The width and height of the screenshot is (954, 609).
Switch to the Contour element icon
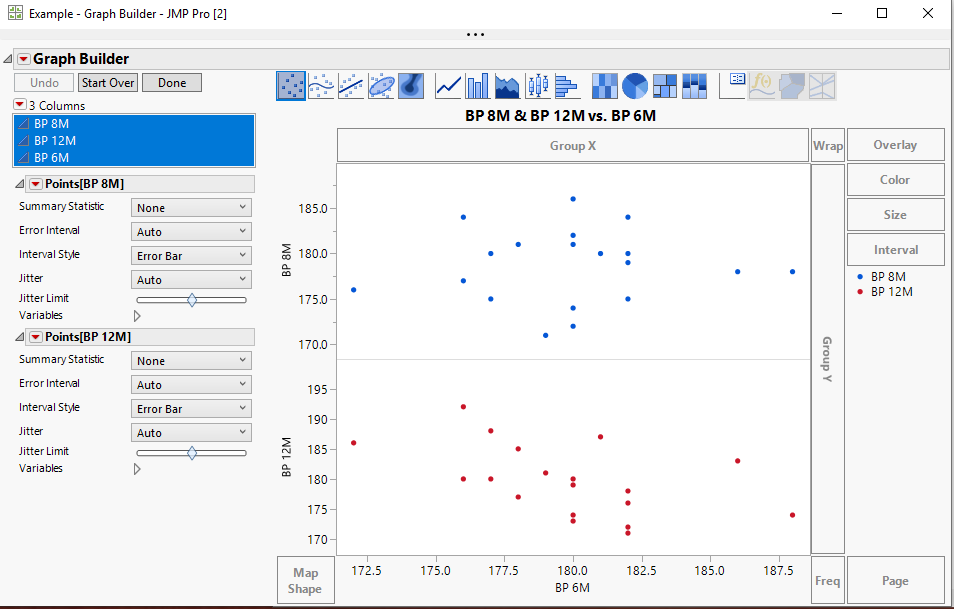click(x=411, y=86)
